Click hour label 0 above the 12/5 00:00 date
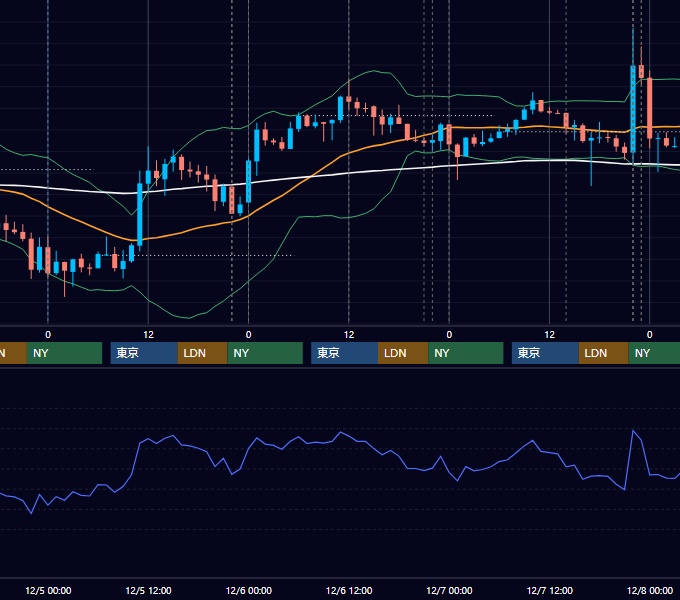 (48, 335)
